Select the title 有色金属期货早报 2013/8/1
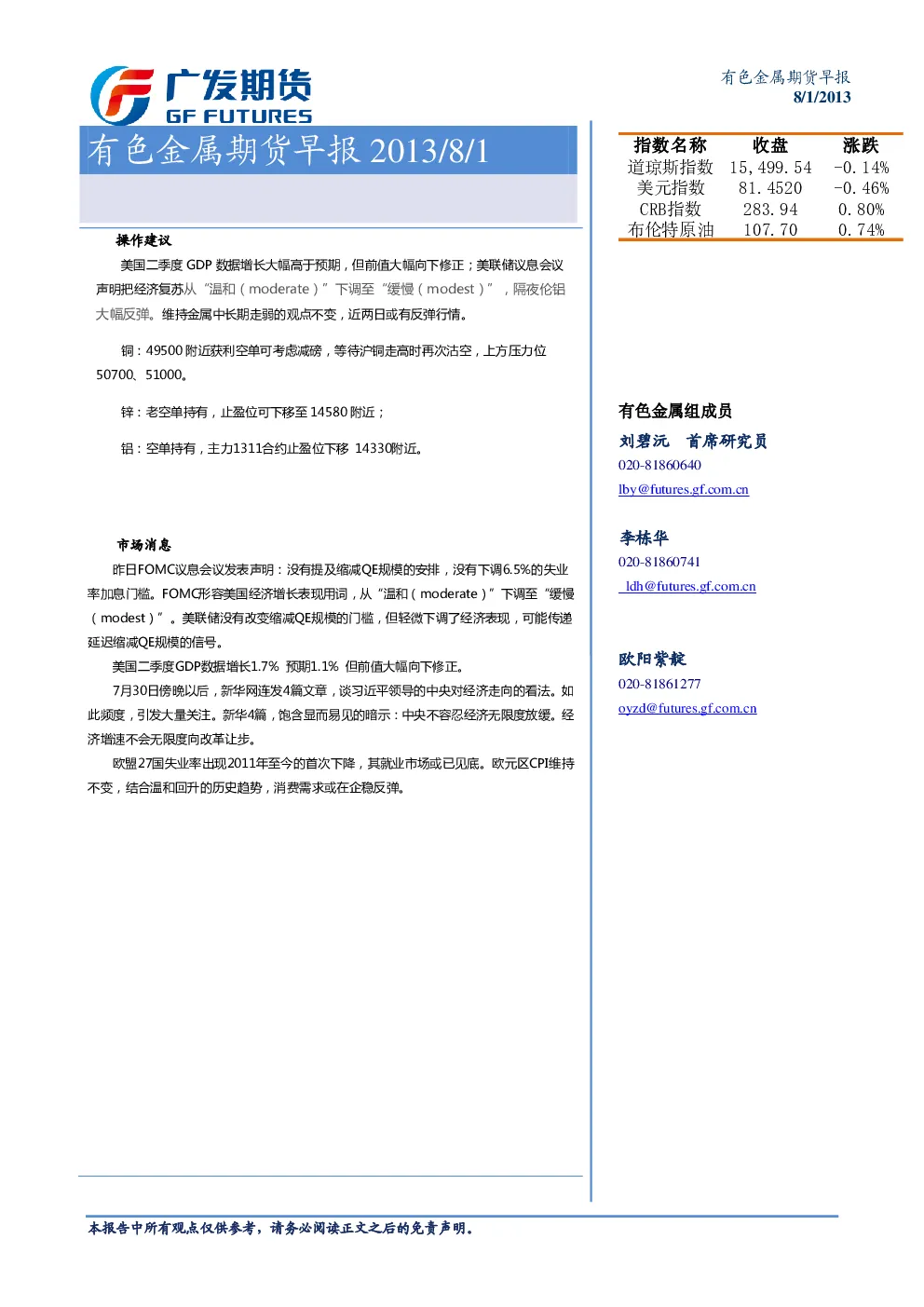924x1307 pixels. tap(288, 151)
